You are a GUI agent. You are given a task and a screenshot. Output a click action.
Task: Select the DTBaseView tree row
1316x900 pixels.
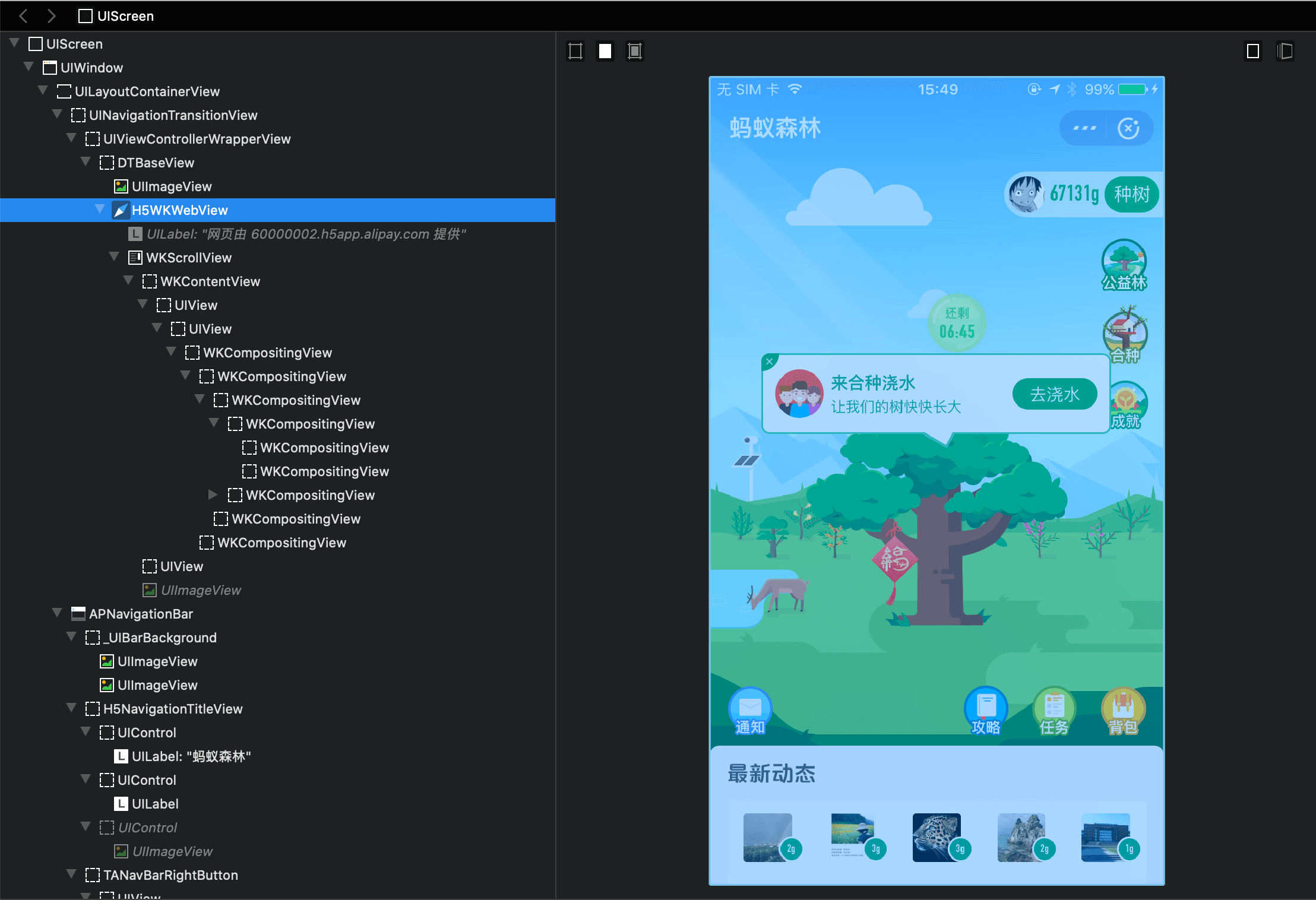(156, 163)
